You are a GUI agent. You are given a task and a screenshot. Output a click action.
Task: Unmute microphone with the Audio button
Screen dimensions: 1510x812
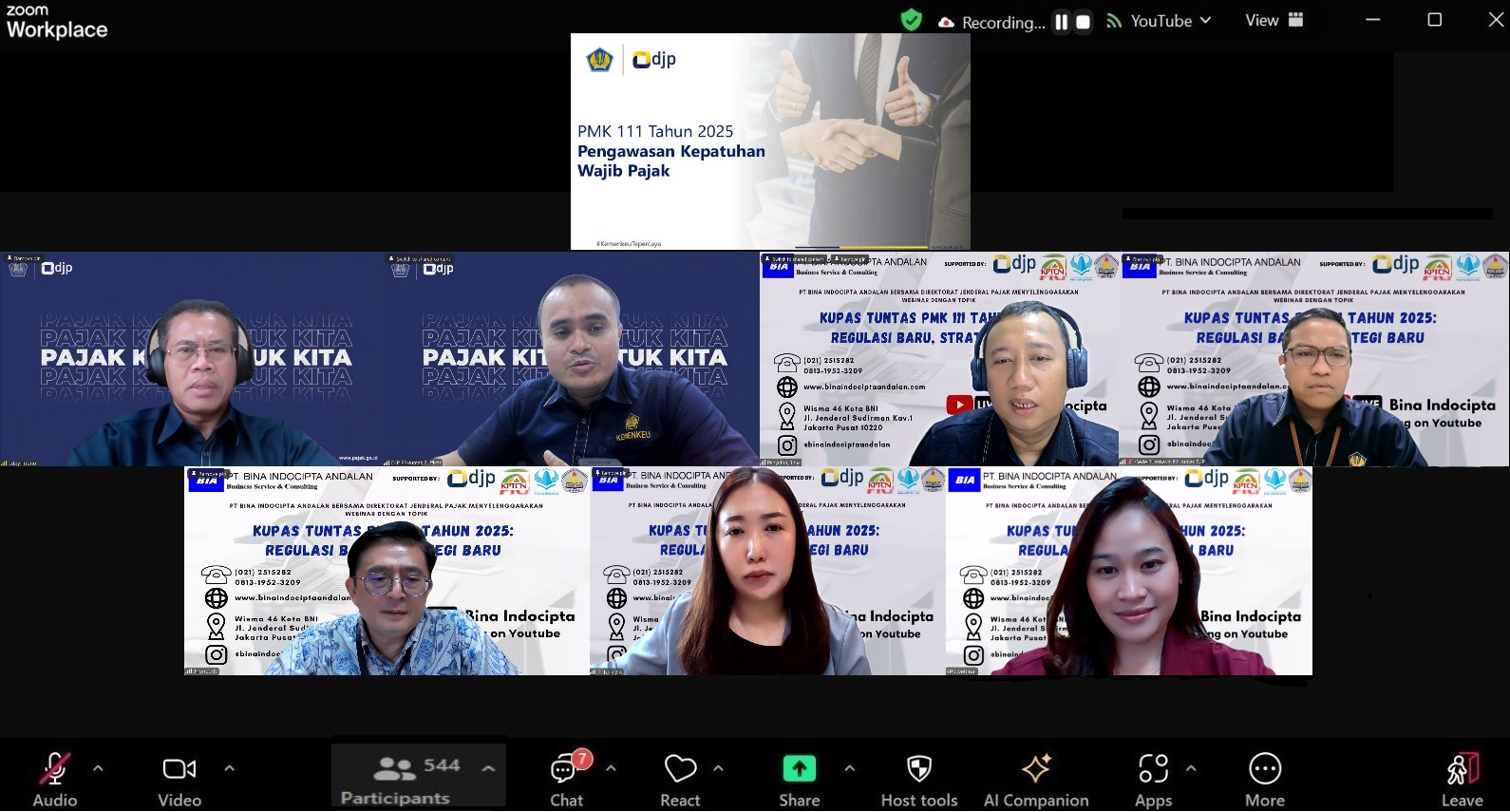(54, 778)
